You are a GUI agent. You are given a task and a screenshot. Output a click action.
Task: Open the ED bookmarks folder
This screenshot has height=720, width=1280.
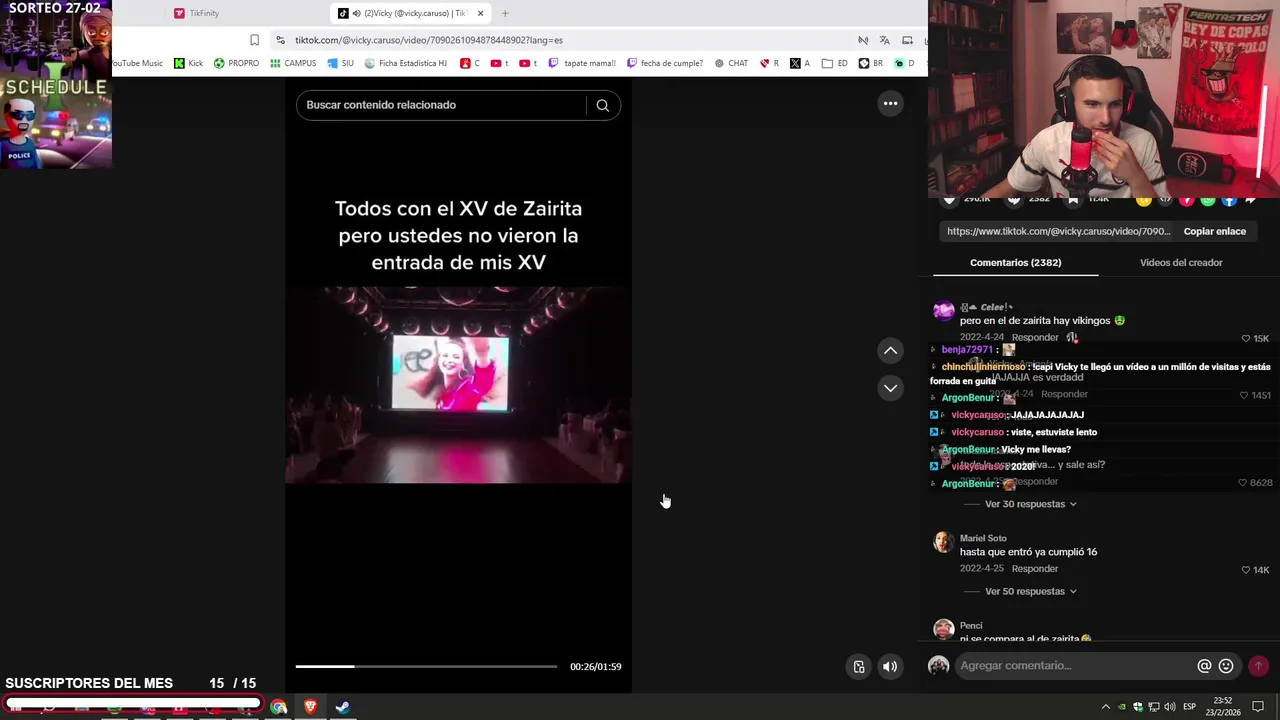click(835, 63)
